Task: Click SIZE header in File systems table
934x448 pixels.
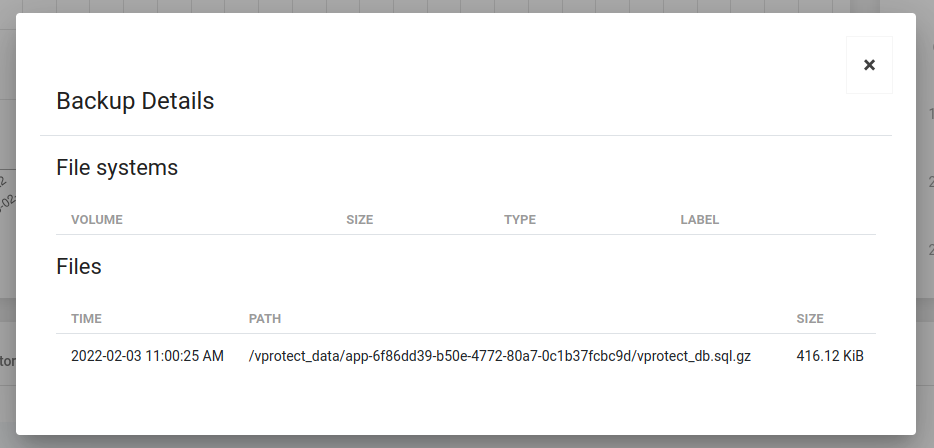Action: click(359, 220)
